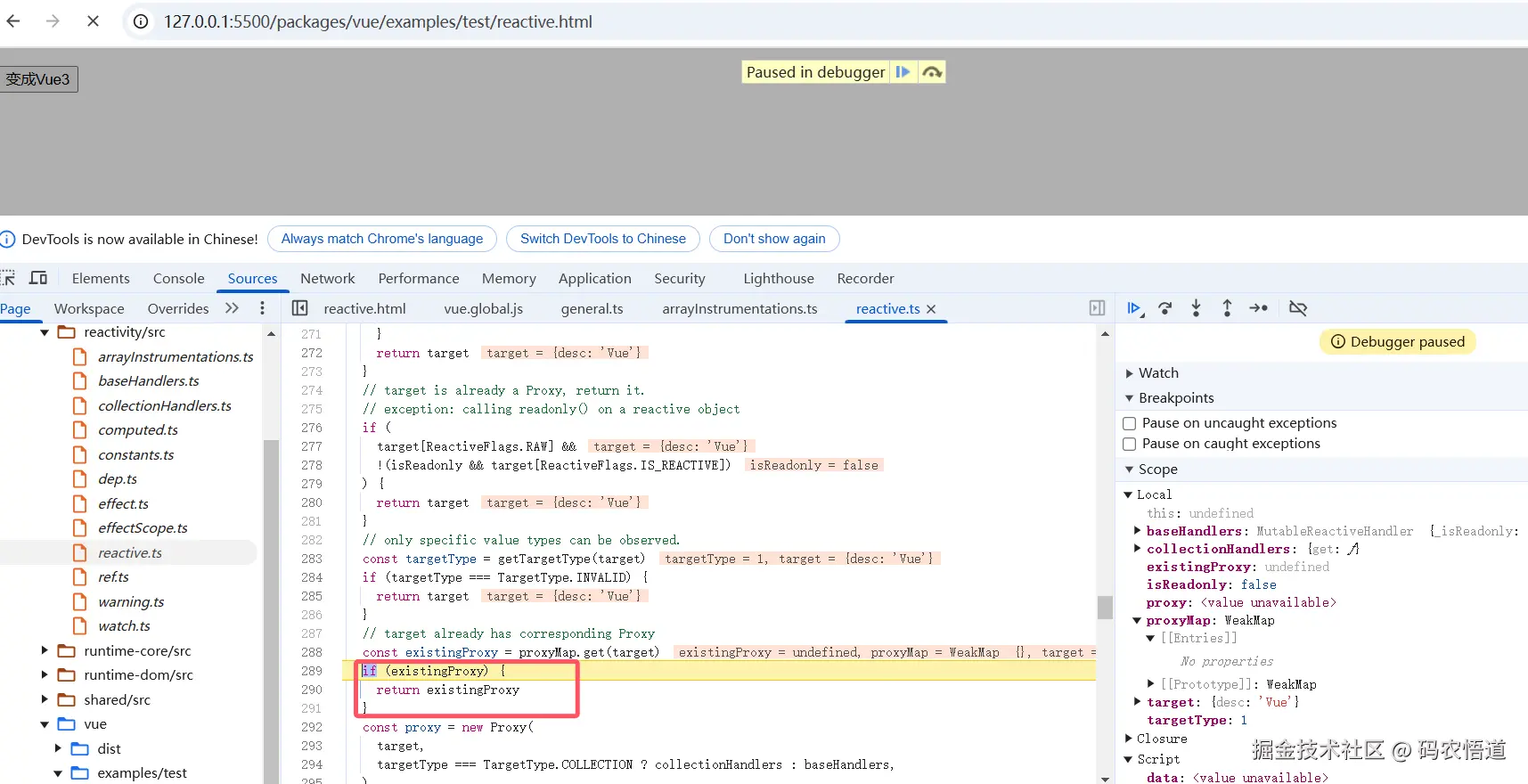Deactivate breakpoints icon
1528x784 pixels.
(1298, 308)
